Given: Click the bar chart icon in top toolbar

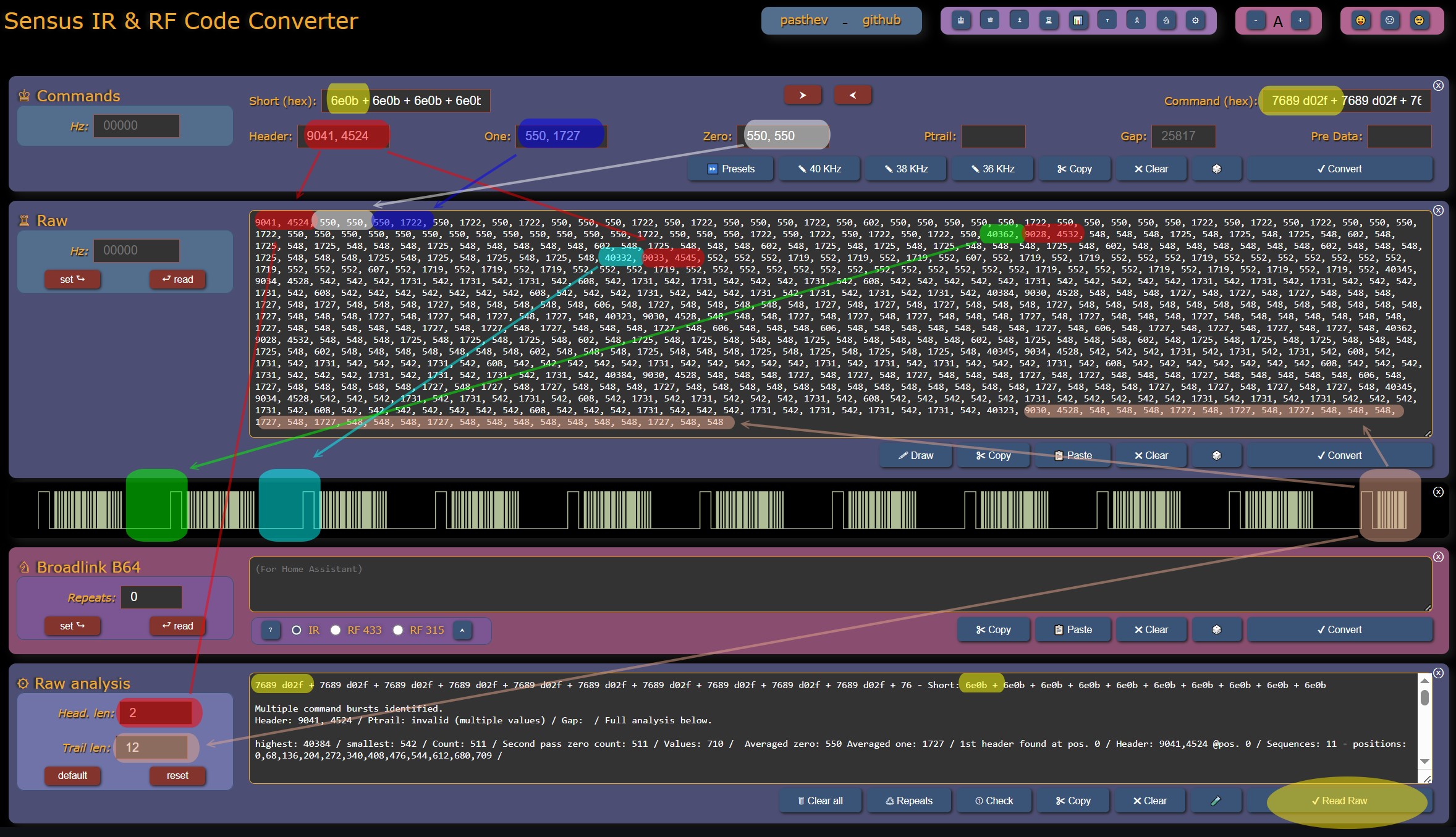Looking at the screenshot, I should (1078, 20).
